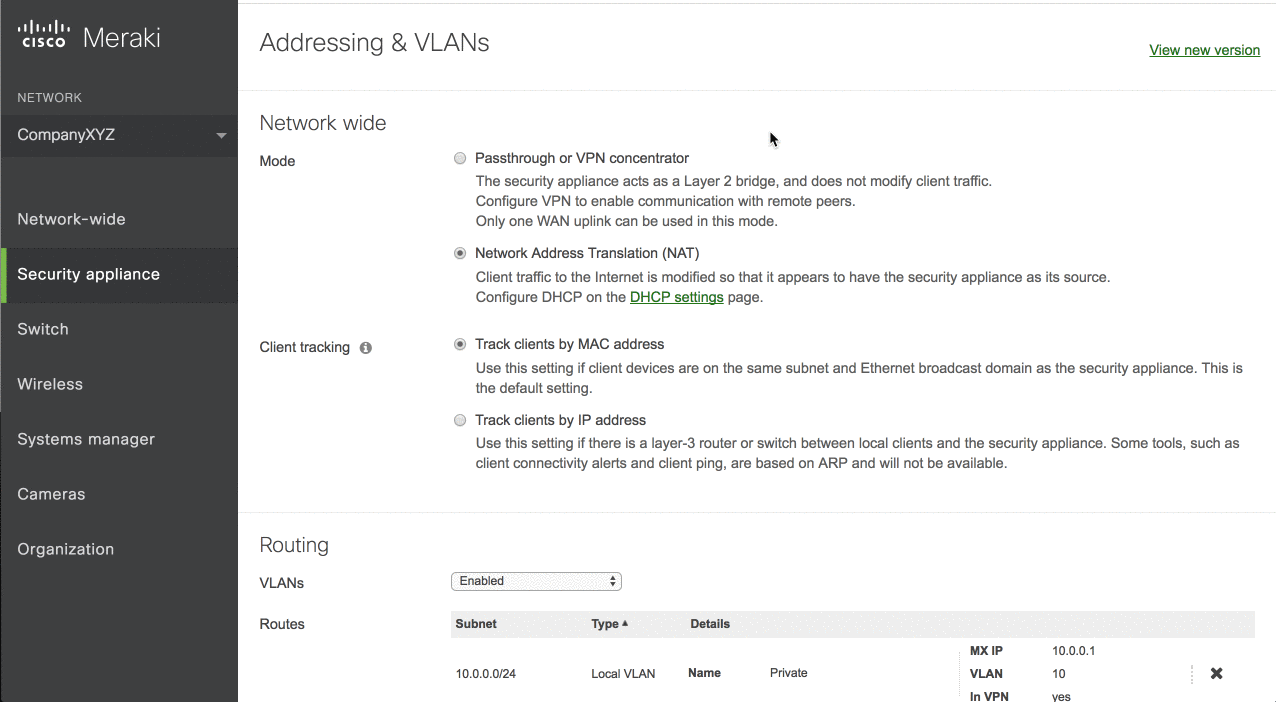Open the Switch section

pyautogui.click(x=42, y=328)
